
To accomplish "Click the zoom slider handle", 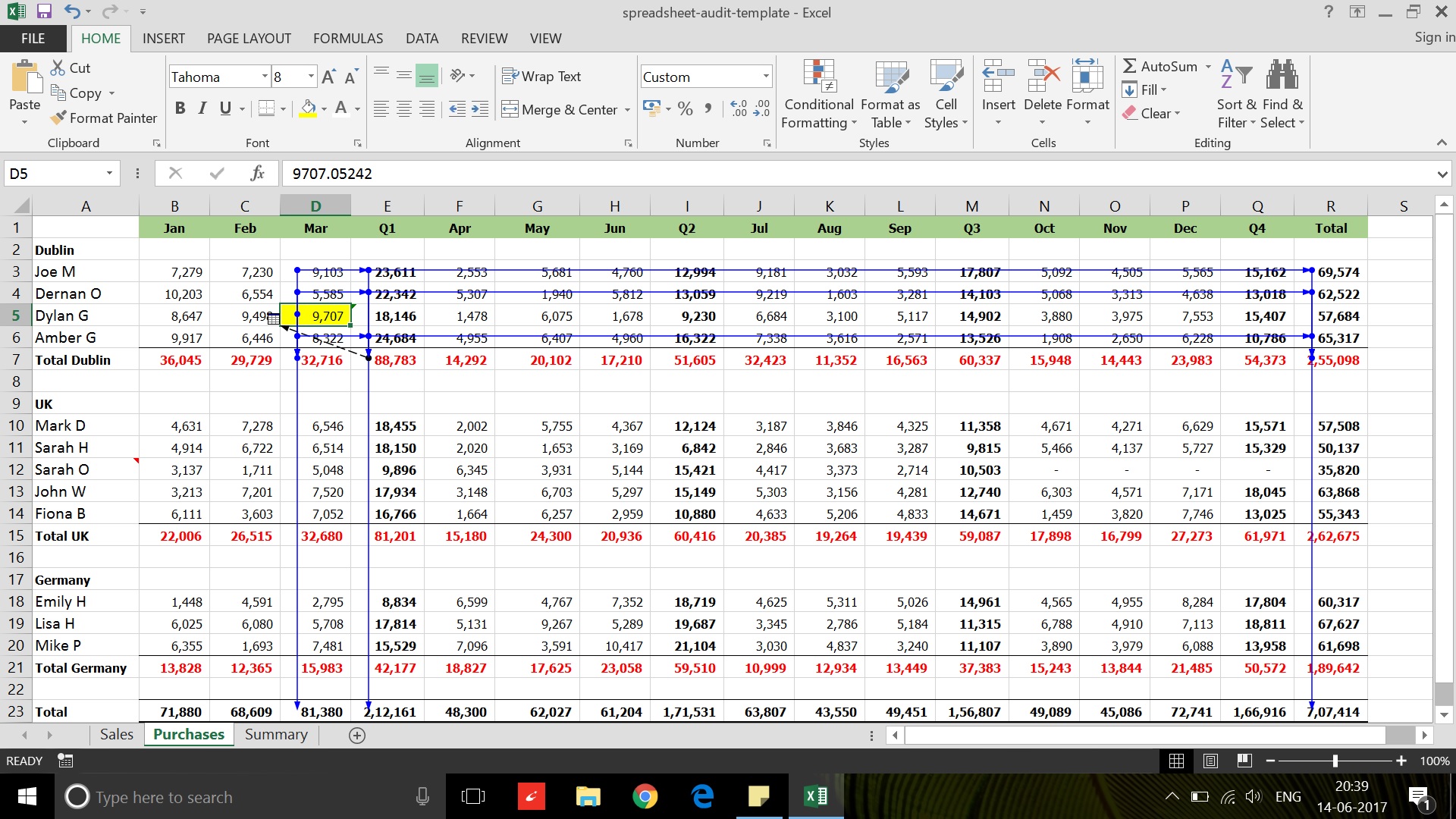I will tap(1335, 761).
